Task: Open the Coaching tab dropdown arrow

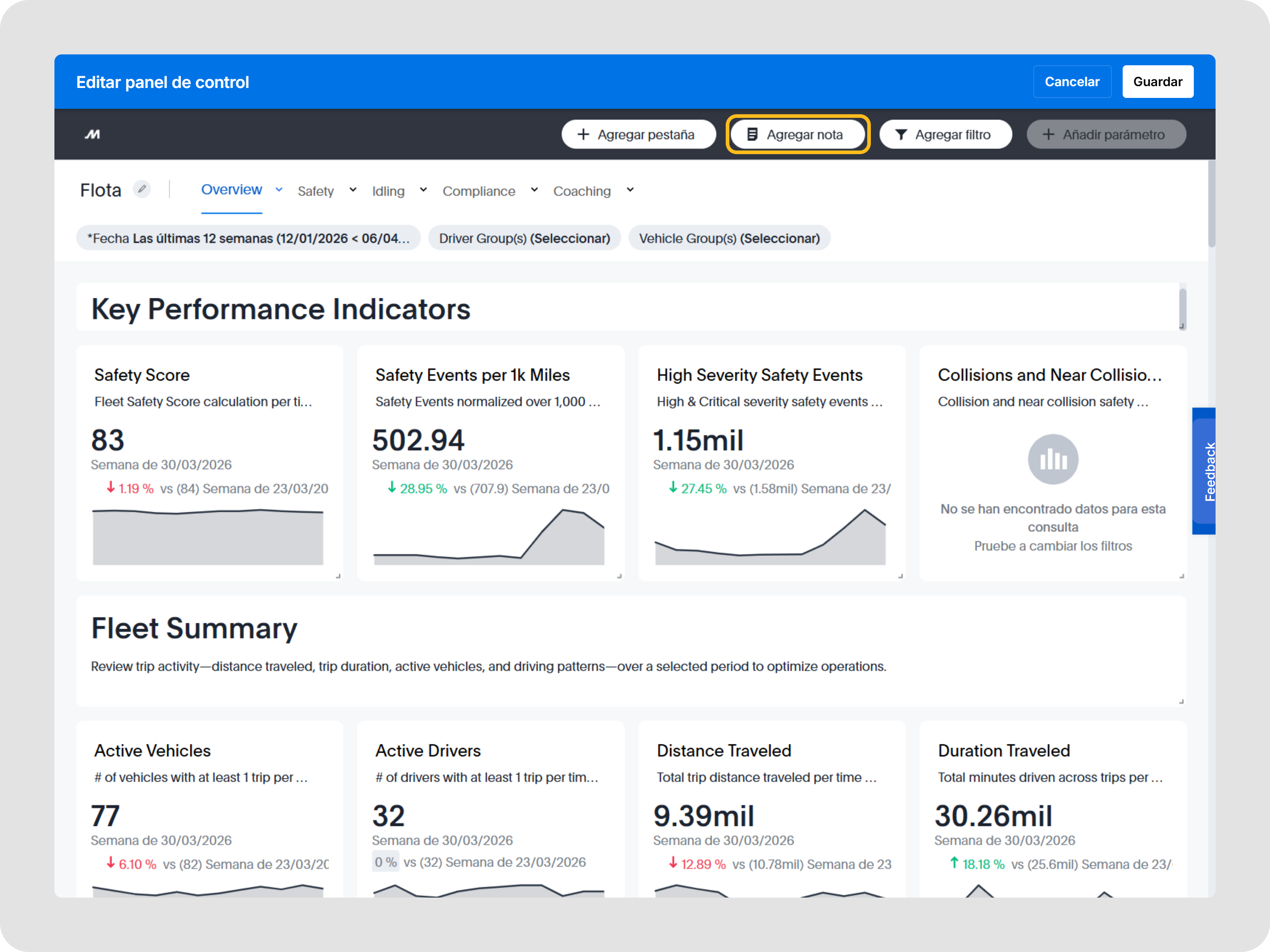Action: click(630, 190)
